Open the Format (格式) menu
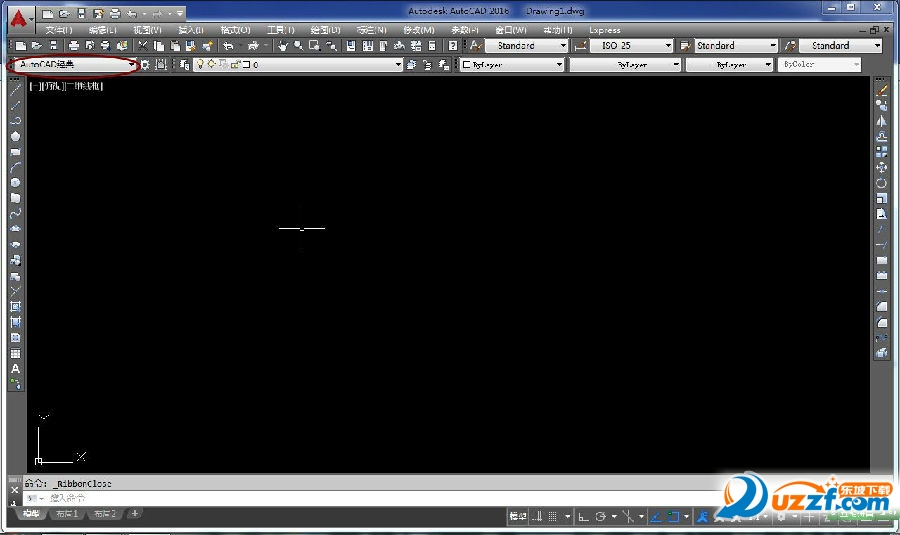 tap(235, 30)
